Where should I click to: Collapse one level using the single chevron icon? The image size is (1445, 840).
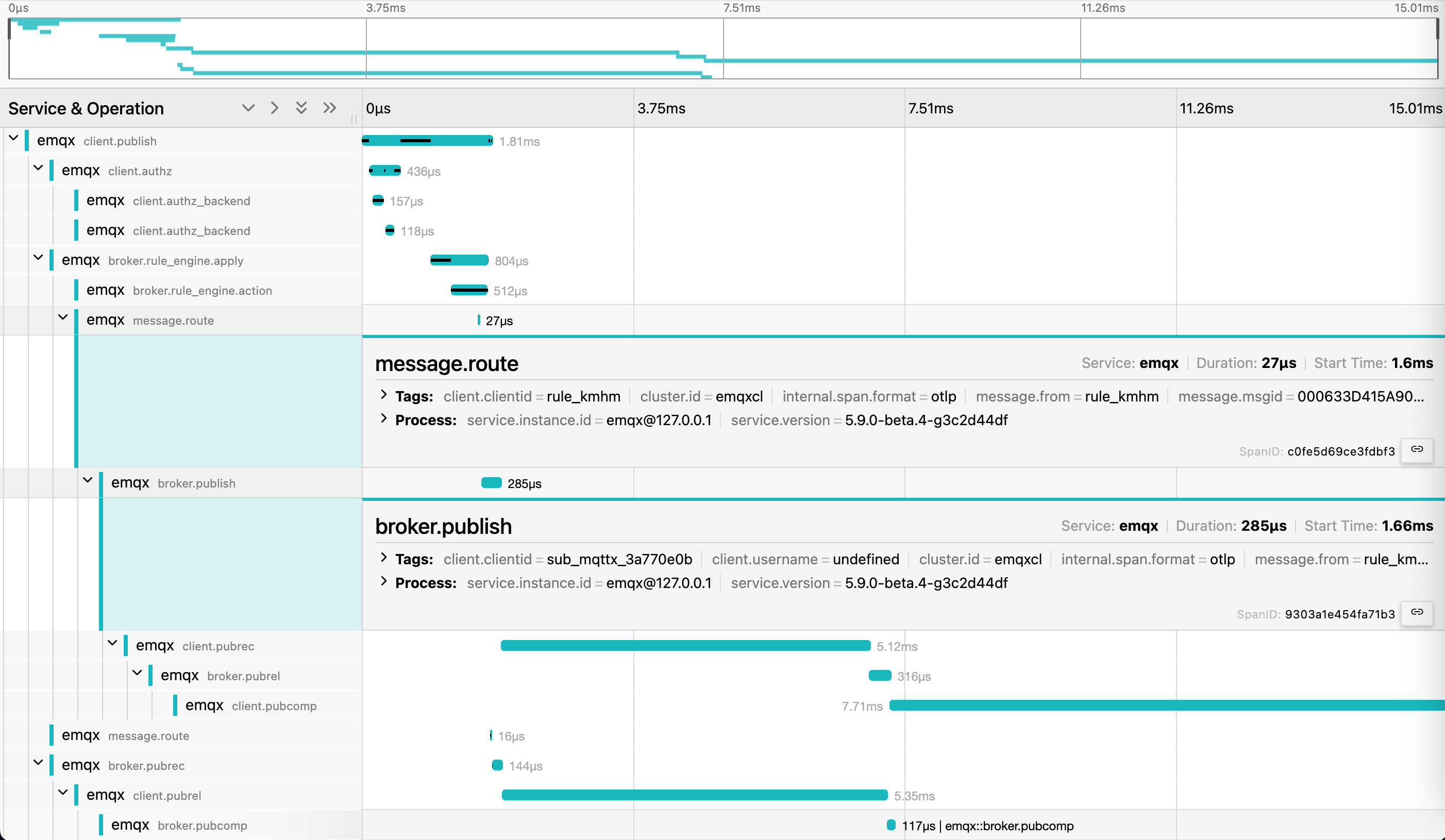point(248,108)
